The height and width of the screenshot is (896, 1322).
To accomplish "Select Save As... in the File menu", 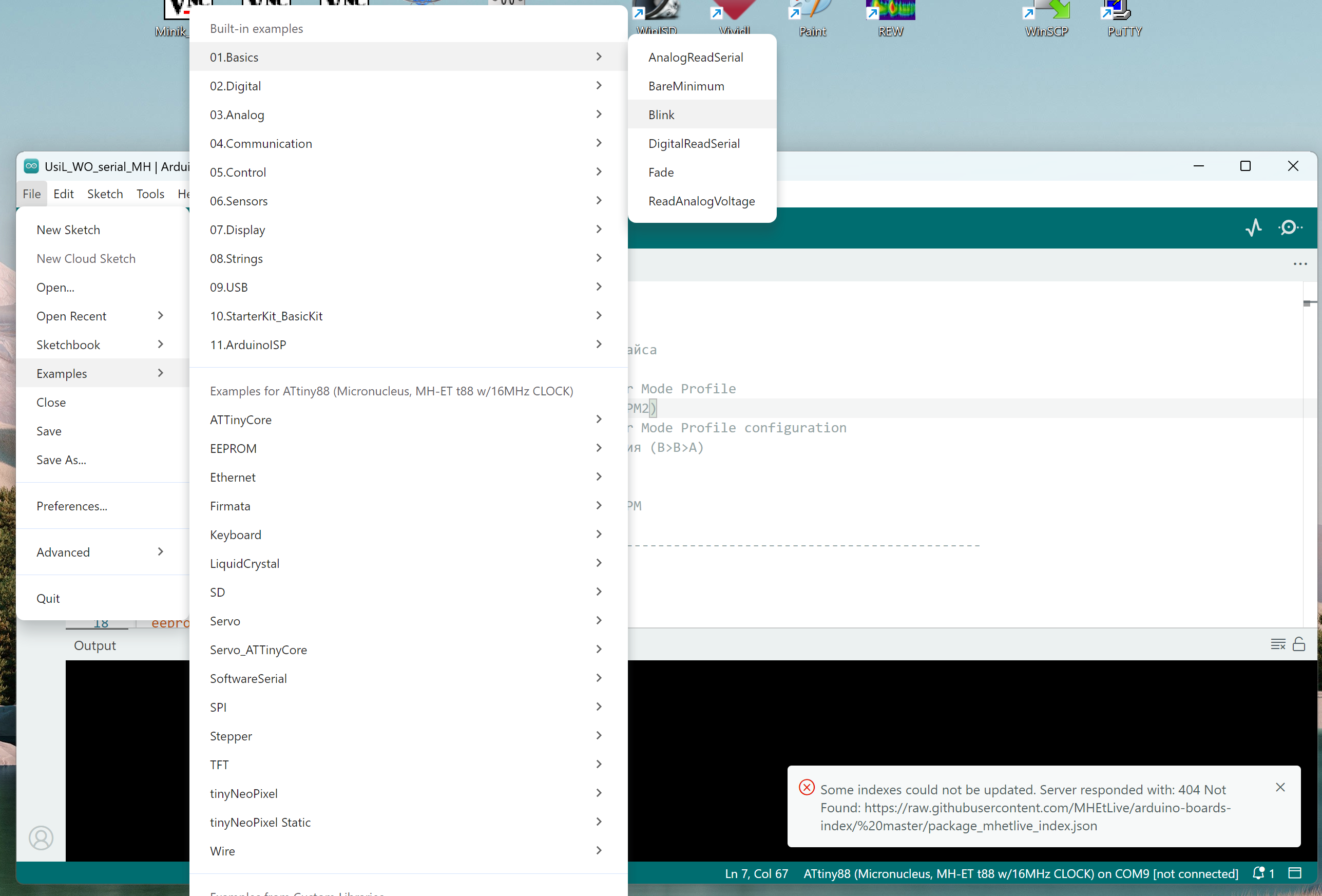I will click(x=103, y=460).
